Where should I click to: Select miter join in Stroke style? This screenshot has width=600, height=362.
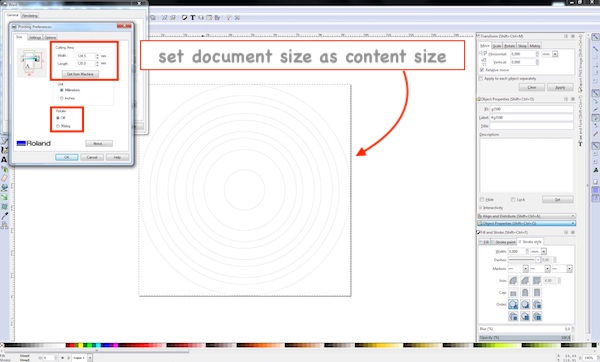(x=537, y=280)
